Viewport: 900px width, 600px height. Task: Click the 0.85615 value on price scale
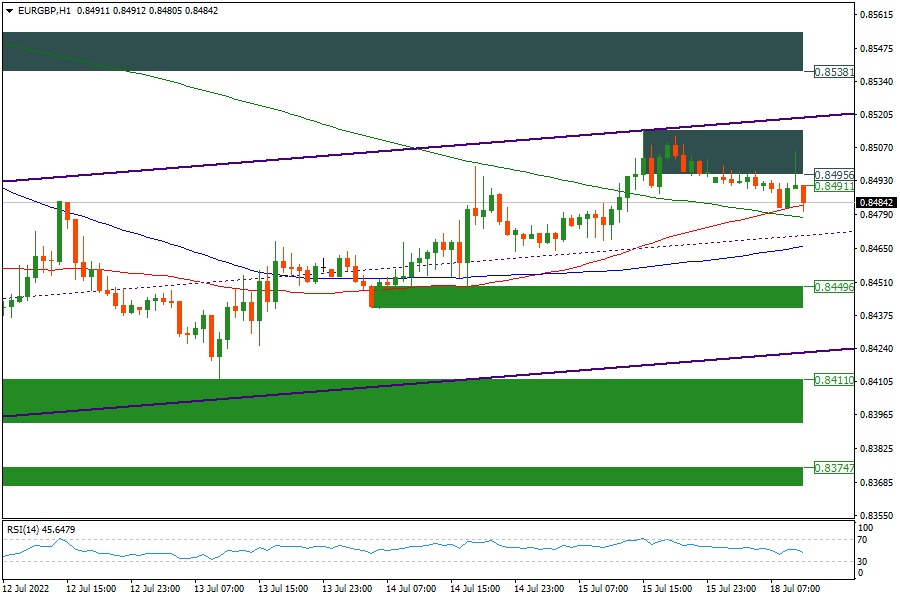point(877,15)
